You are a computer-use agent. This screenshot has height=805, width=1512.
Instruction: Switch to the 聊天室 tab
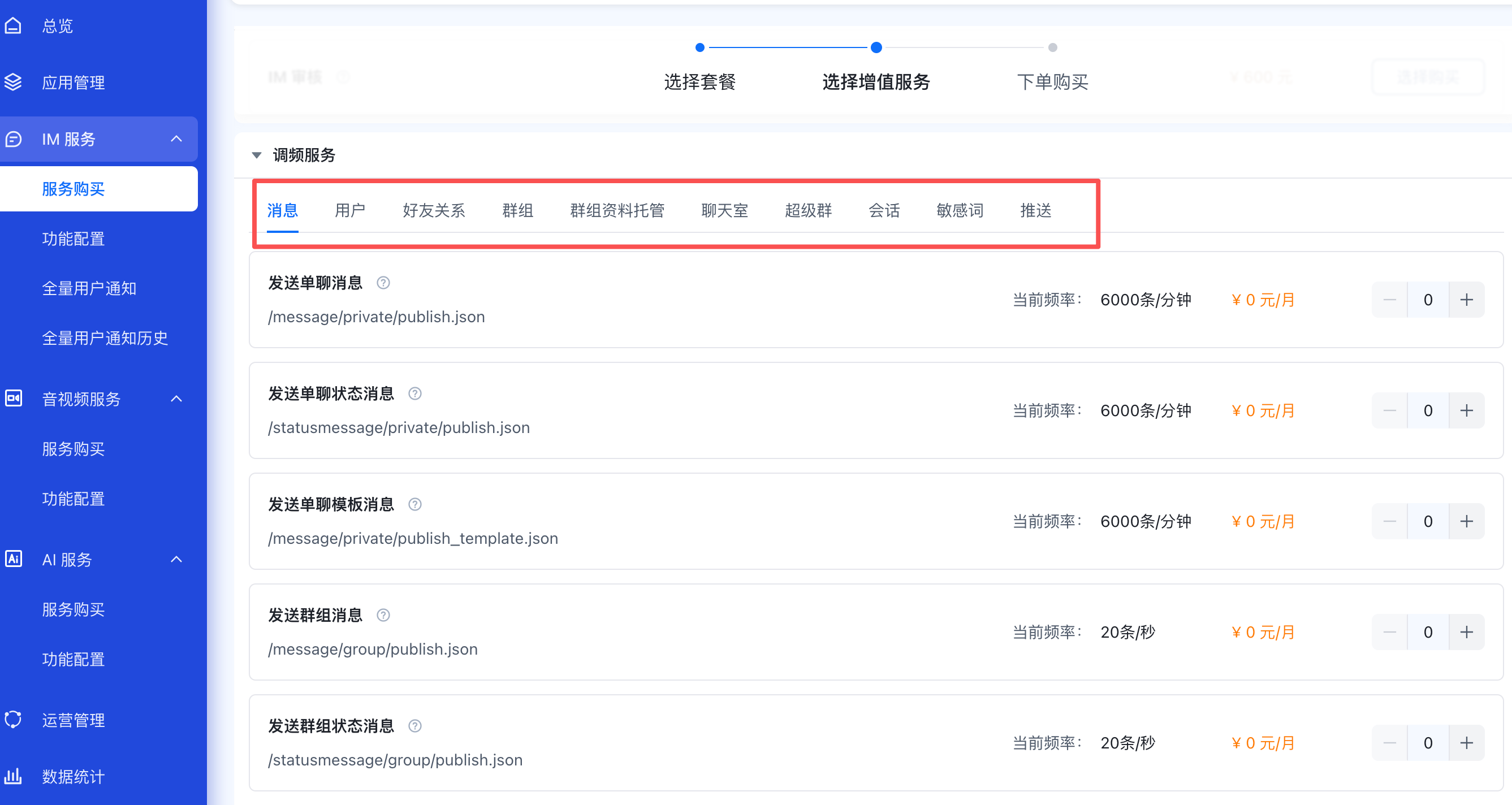coord(724,210)
